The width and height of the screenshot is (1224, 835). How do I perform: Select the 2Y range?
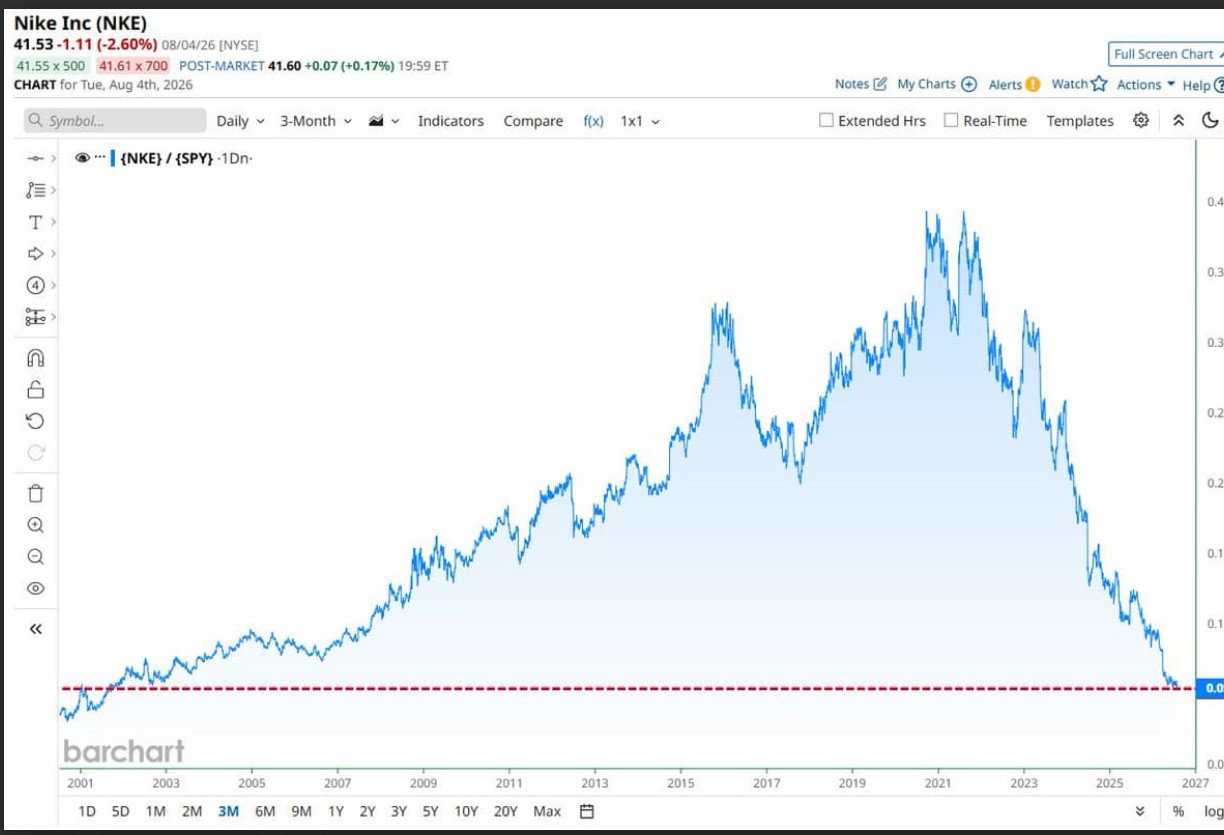point(368,811)
